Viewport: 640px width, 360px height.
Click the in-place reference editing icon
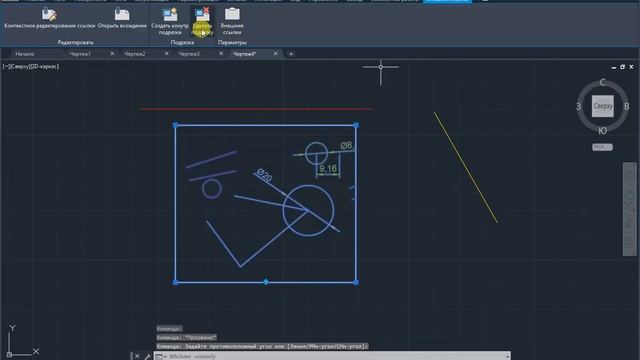click(x=49, y=14)
